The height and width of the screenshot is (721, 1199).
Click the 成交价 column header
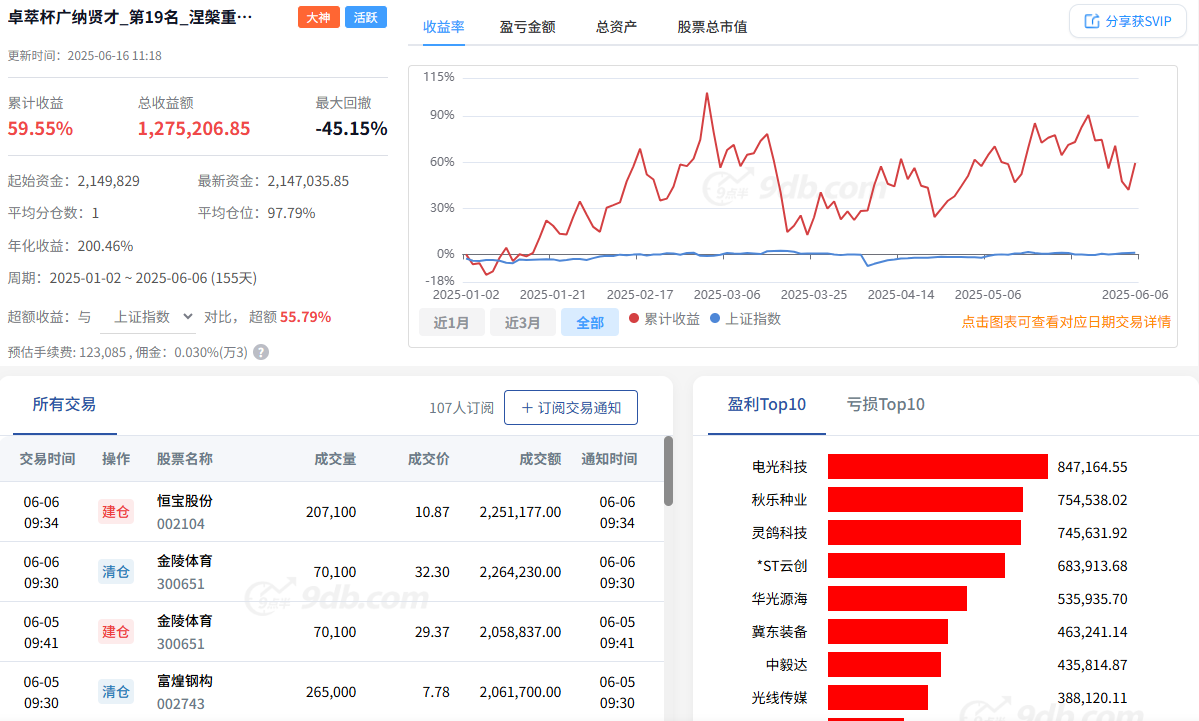[x=428, y=459]
